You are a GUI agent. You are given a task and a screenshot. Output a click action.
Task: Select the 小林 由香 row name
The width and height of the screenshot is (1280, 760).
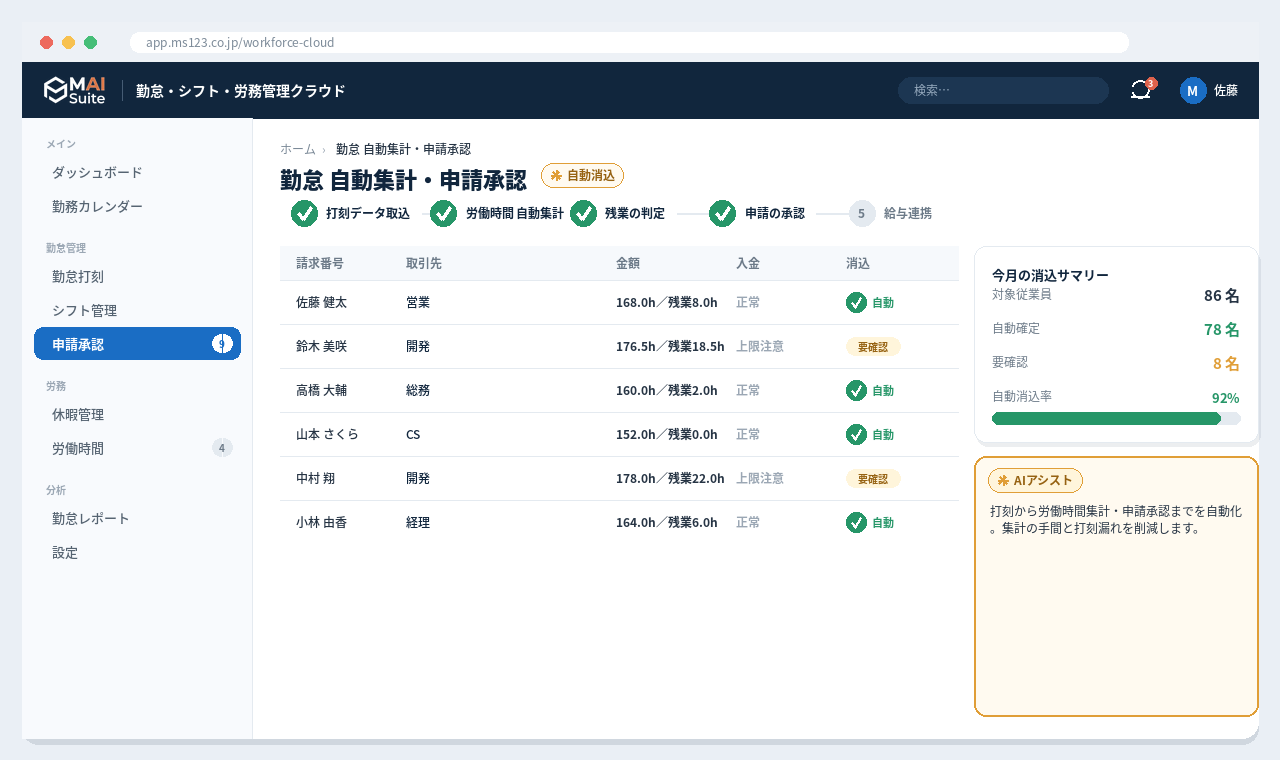[321, 522]
